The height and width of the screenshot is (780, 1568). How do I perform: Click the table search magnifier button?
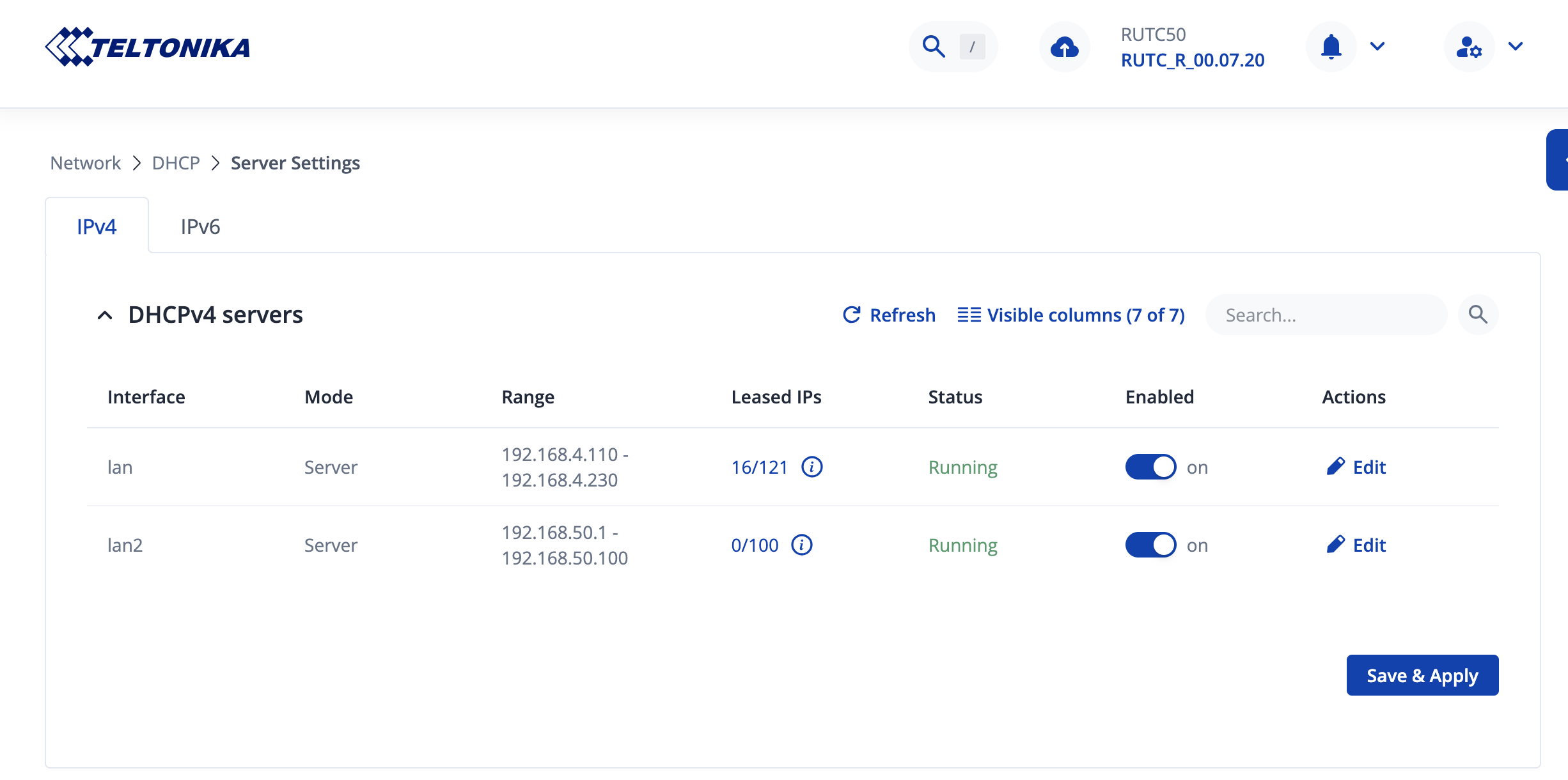tap(1478, 315)
